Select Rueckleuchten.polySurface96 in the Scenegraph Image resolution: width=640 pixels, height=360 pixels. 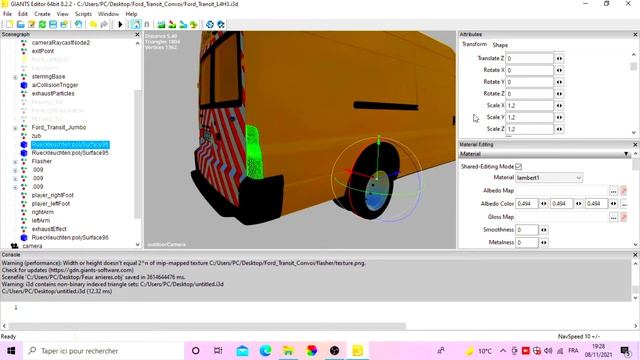click(x=70, y=238)
